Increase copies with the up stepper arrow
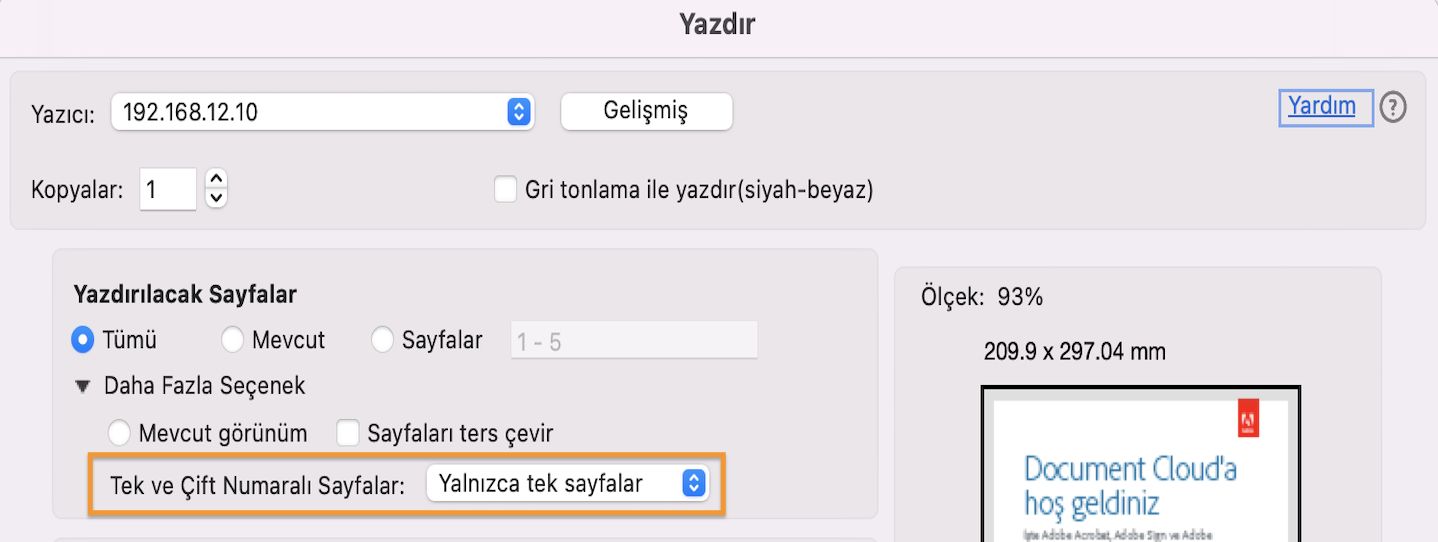This screenshot has width=1438, height=542. coord(216,180)
